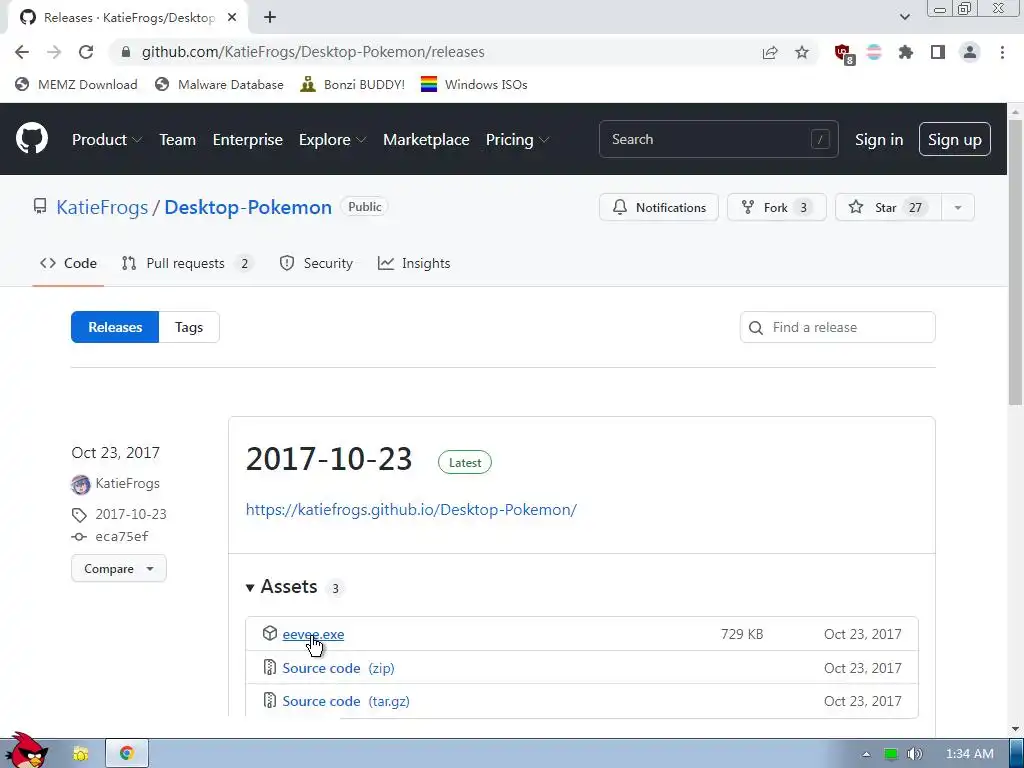This screenshot has height=768, width=1024.
Task: Click the Angry Birds start button
Action: pyautogui.click(x=27, y=750)
